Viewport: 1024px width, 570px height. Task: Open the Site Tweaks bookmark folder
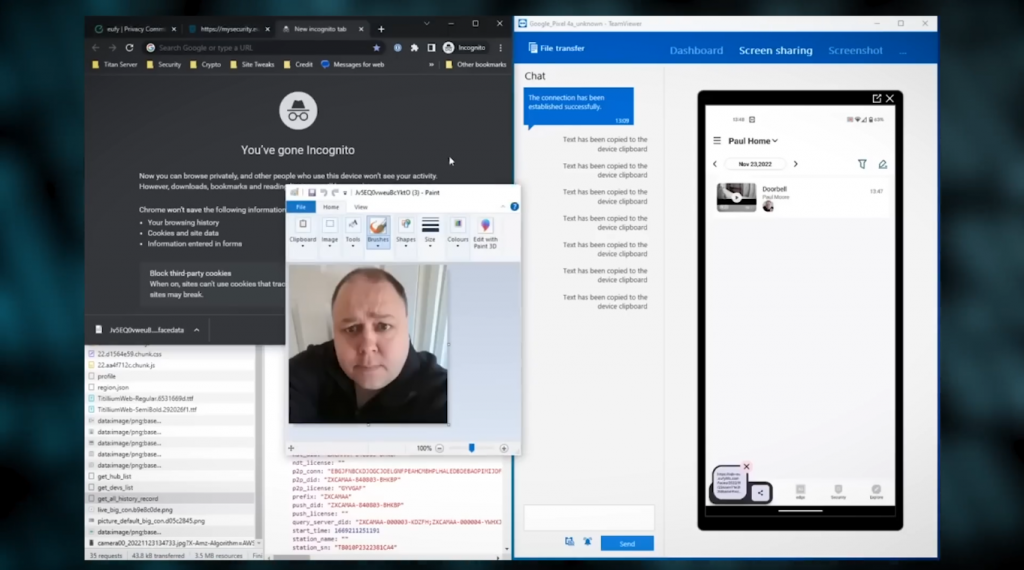click(252, 65)
